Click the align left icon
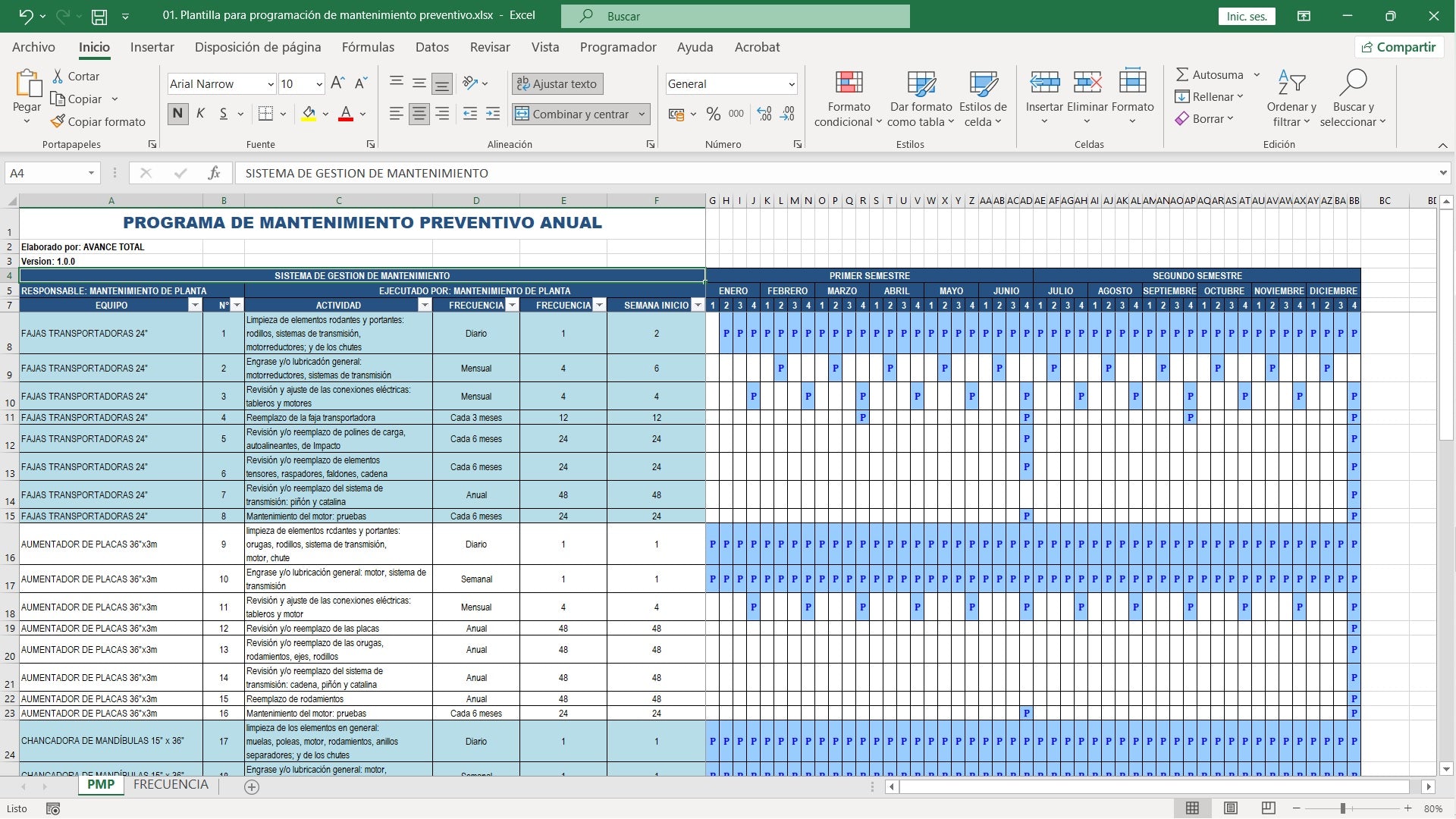Viewport: 1456px width, 819px height. click(x=396, y=114)
